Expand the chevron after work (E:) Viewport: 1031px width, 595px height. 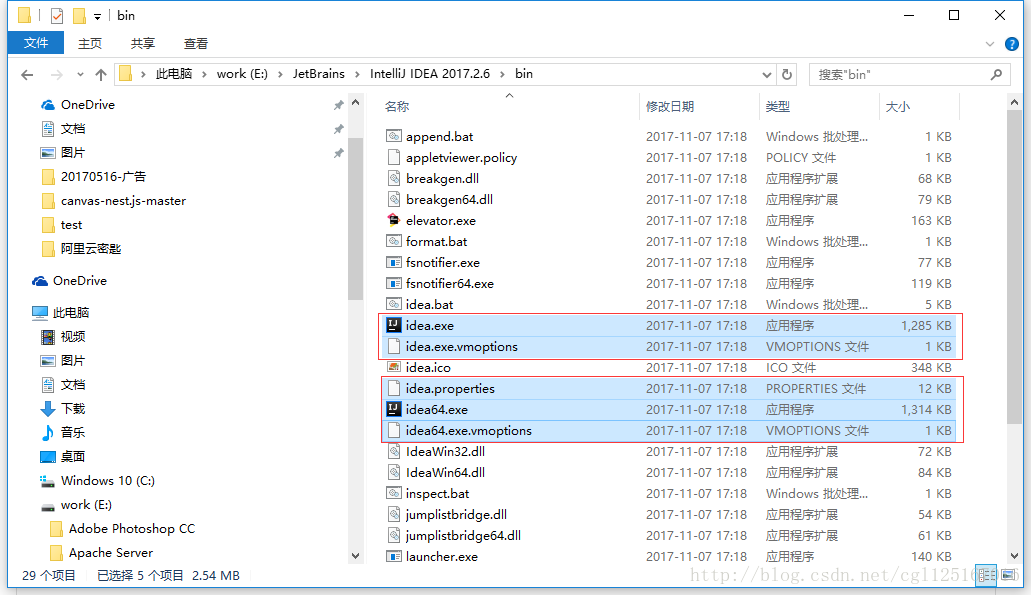click(279, 74)
